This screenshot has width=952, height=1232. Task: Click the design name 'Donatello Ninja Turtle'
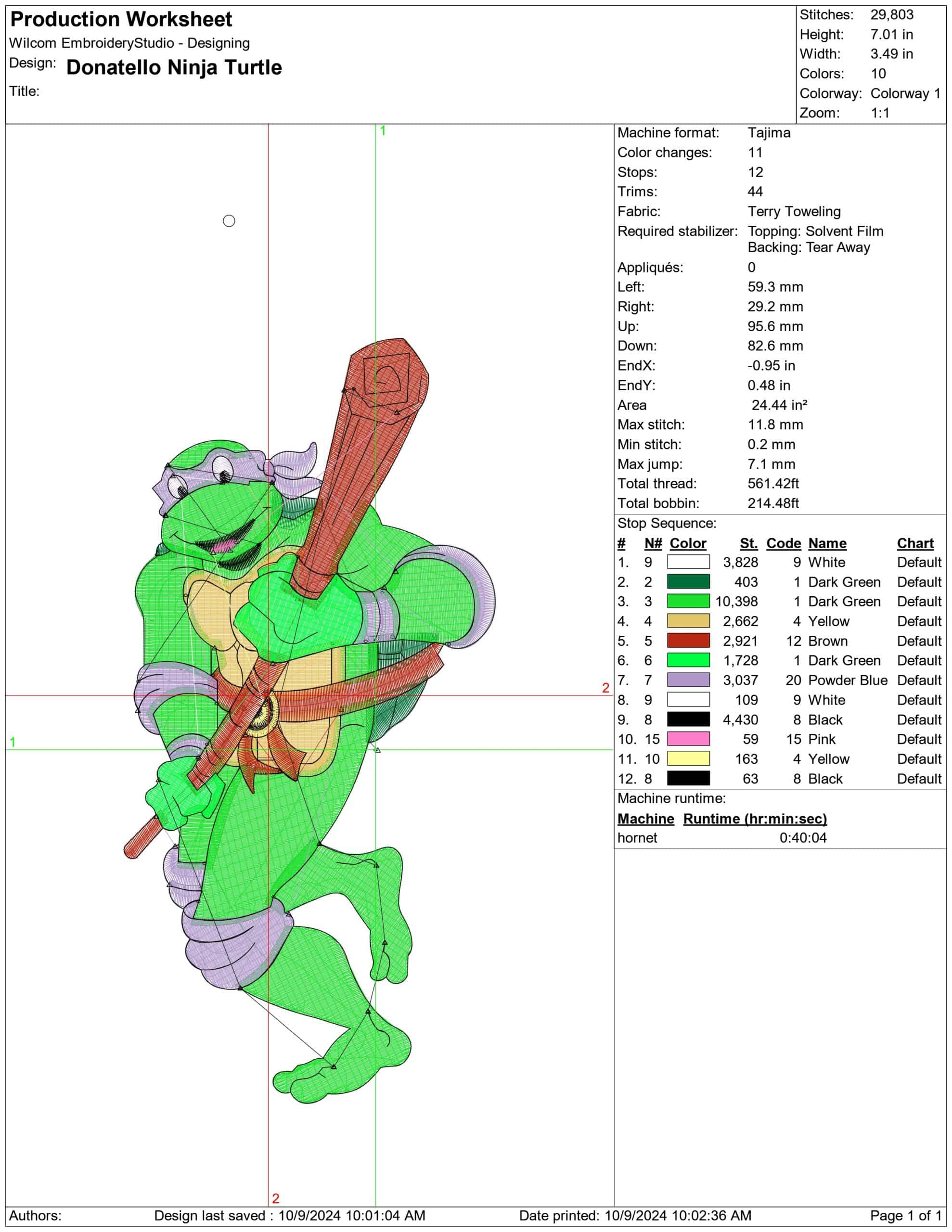pos(174,67)
